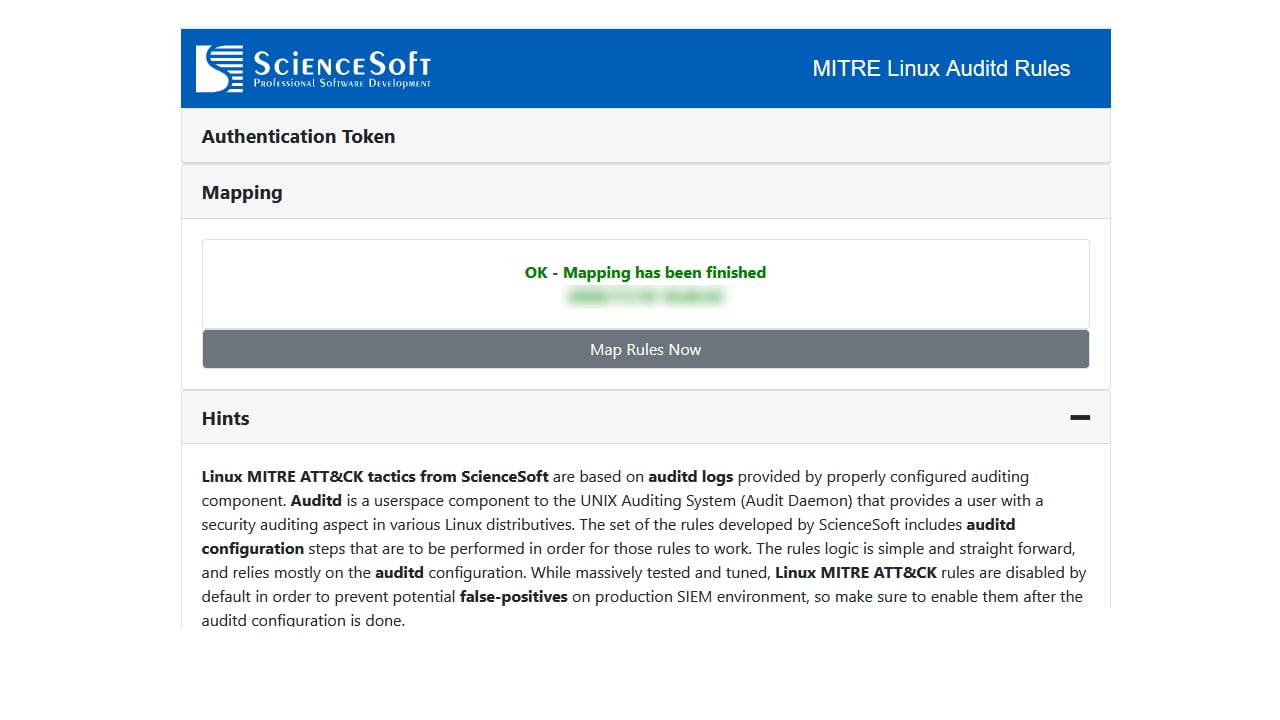Collapse the Hints panel header
Screen dimensions: 1280x720
coord(645,418)
